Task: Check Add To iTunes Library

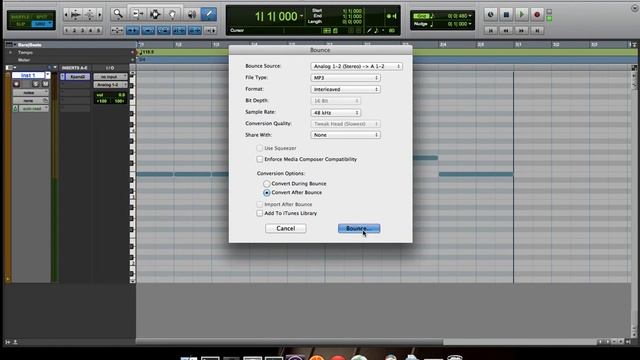Action: tap(260, 213)
